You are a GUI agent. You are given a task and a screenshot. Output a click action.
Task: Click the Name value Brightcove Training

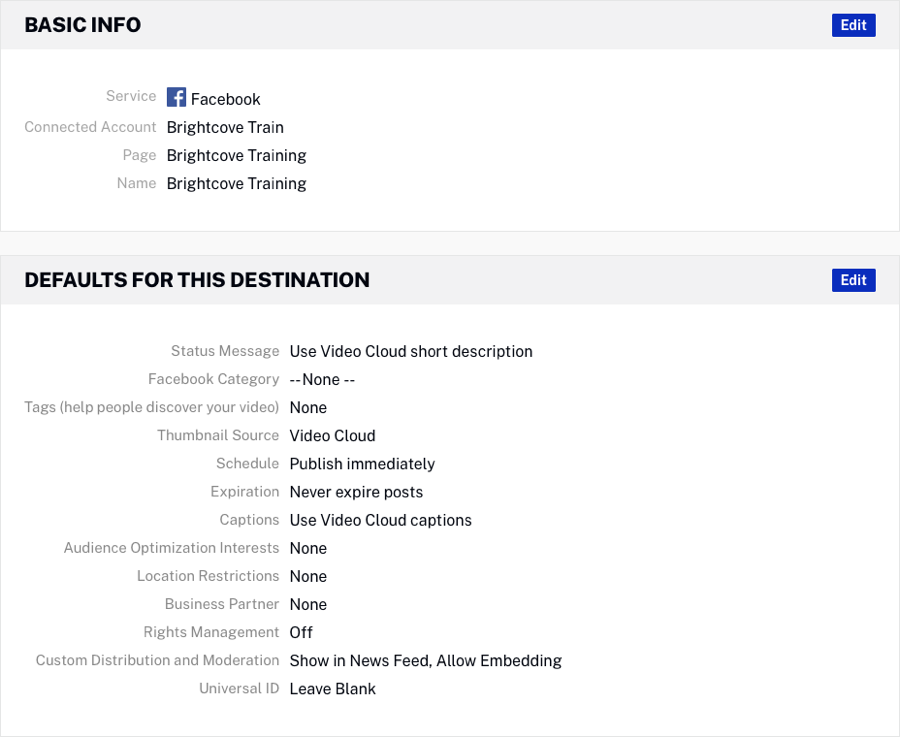tap(236, 183)
